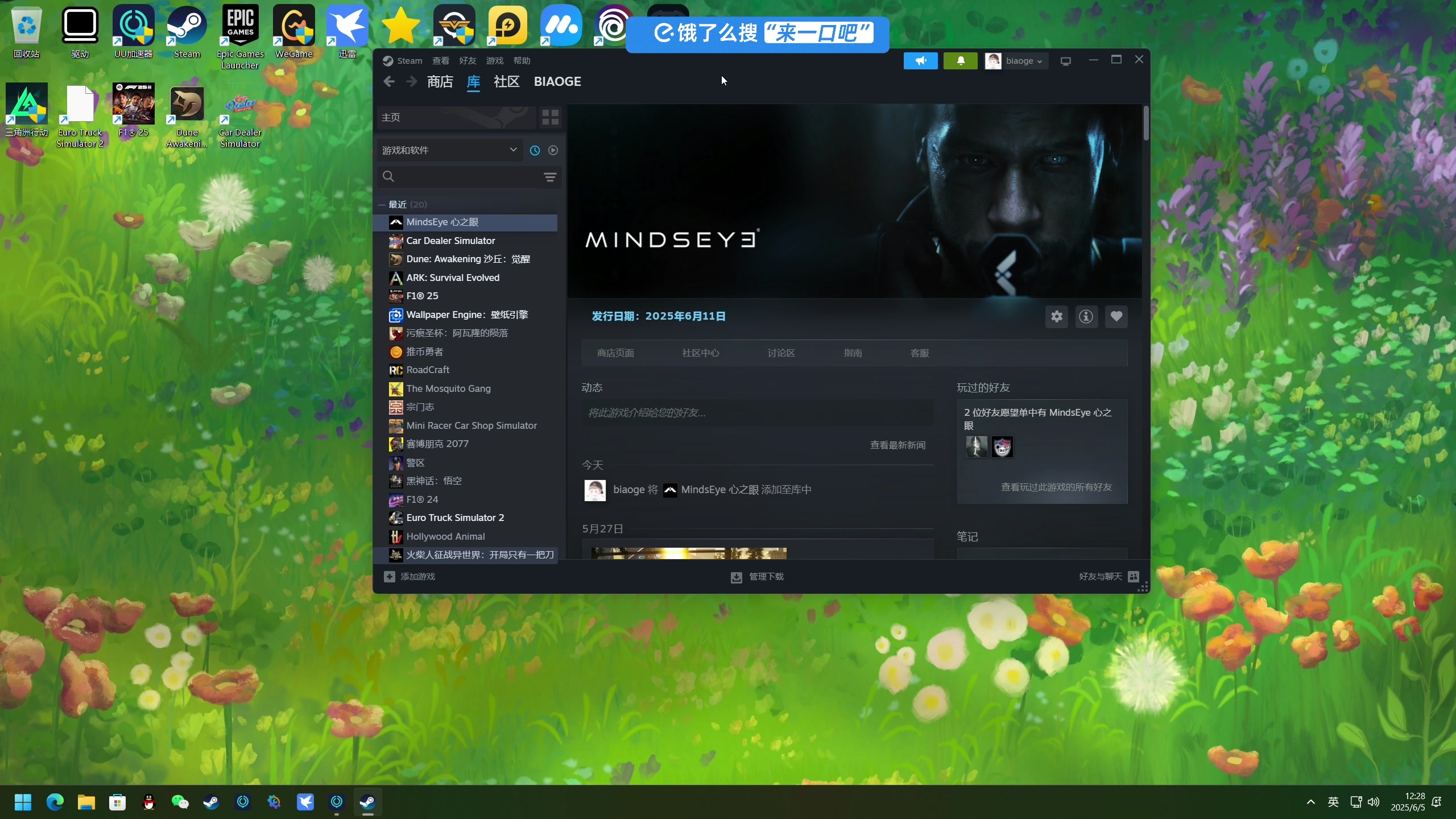Image resolution: width=1456 pixels, height=819 pixels.
Task: Click 添加游戏 at bottom left
Action: (410, 577)
